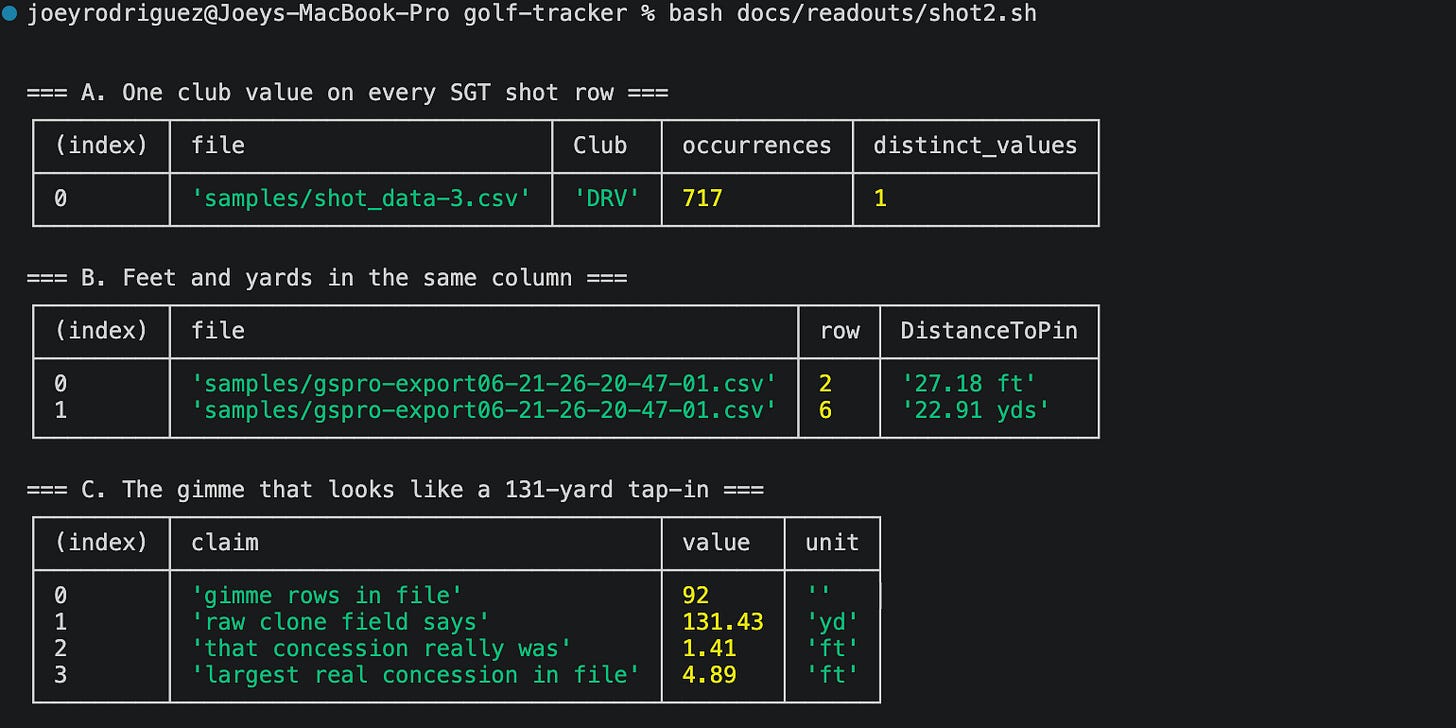Click the 'distinct_values' column header
The image size is (1456, 728).
pos(975,146)
